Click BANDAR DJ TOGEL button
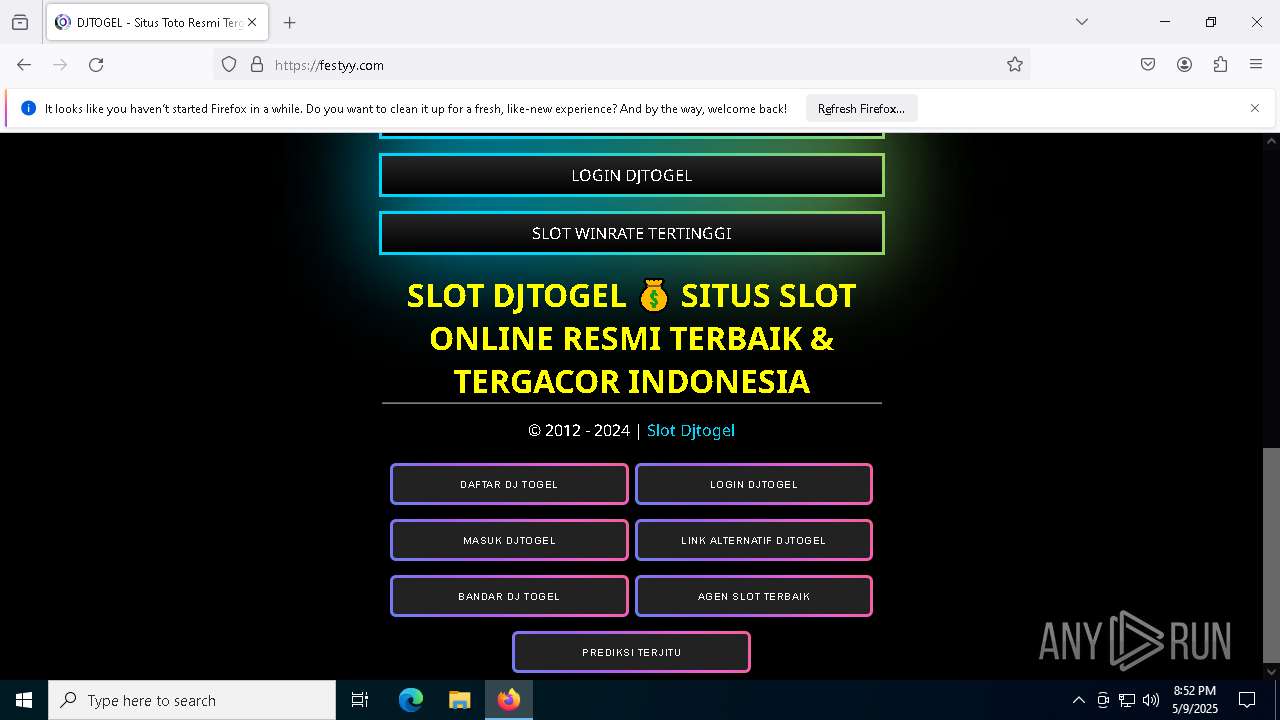Image resolution: width=1280 pixels, height=720 pixels. [x=509, y=596]
